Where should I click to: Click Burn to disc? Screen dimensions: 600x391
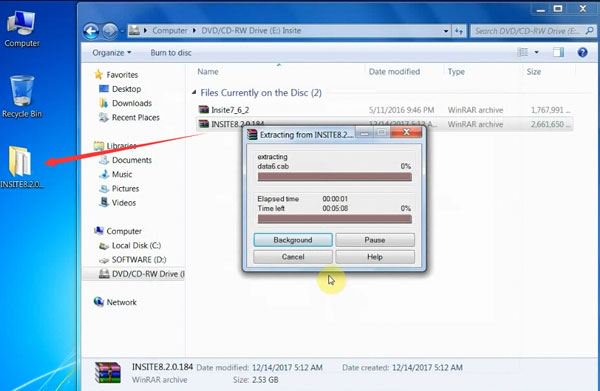coord(171,53)
